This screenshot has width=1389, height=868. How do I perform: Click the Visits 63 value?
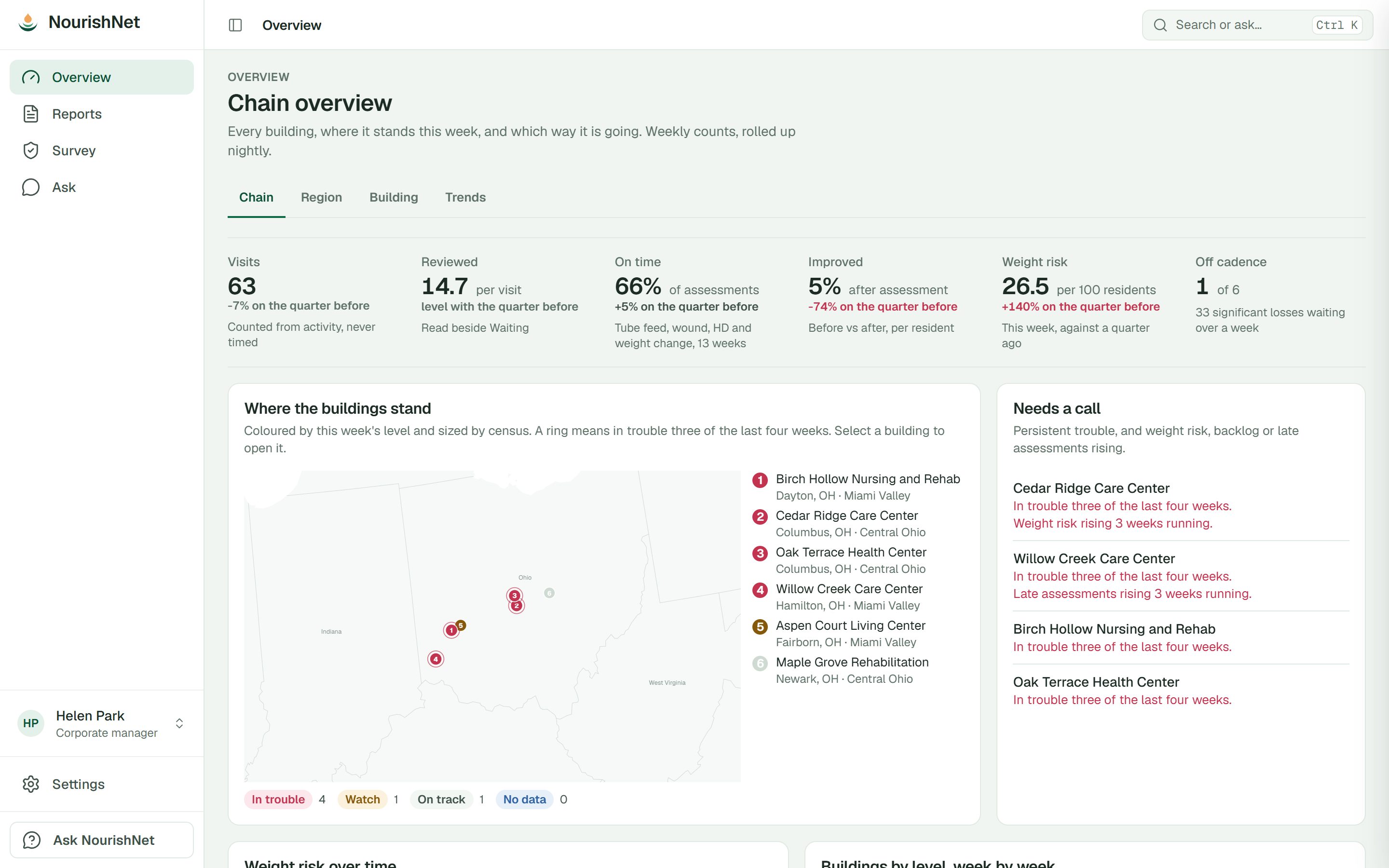coord(242,286)
